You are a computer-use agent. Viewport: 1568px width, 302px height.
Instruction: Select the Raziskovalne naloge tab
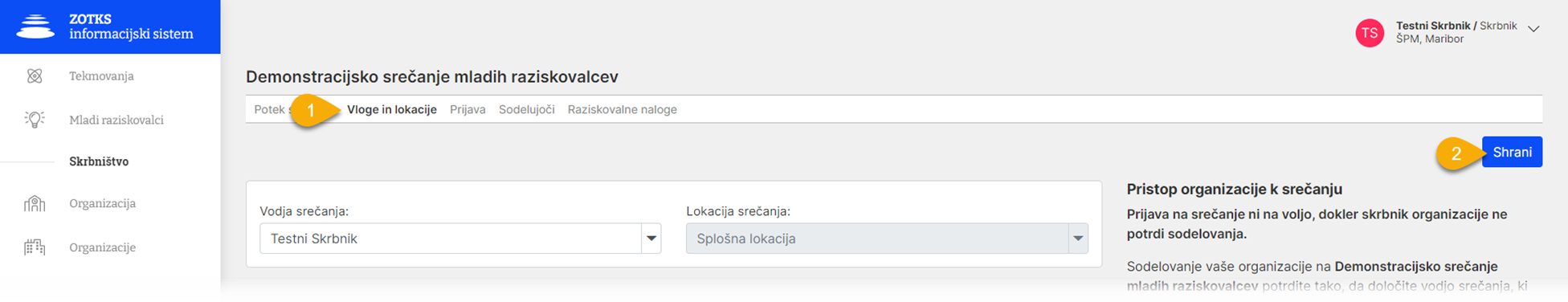pyautogui.click(x=623, y=109)
